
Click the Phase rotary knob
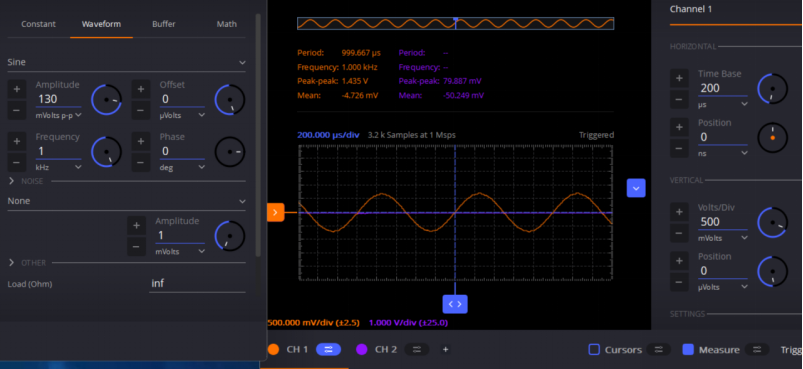[230, 152]
